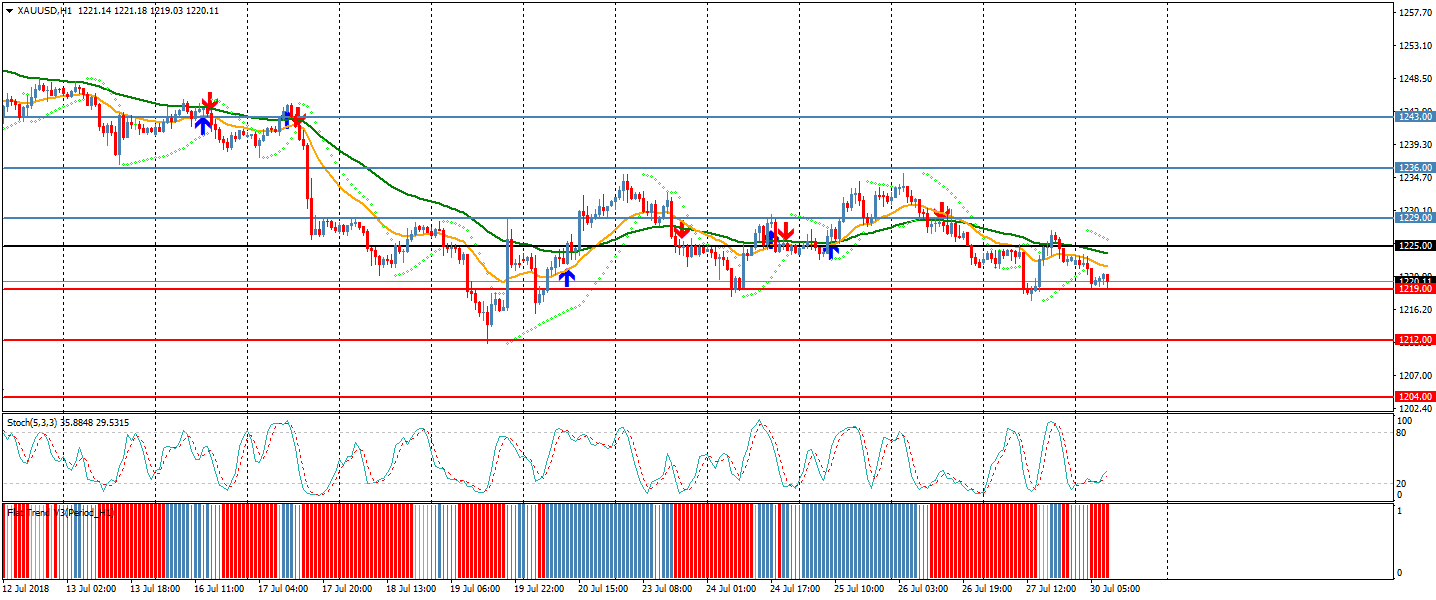Click the dropdown triangle beside XAUUSD,H1

pyautogui.click(x=10, y=10)
